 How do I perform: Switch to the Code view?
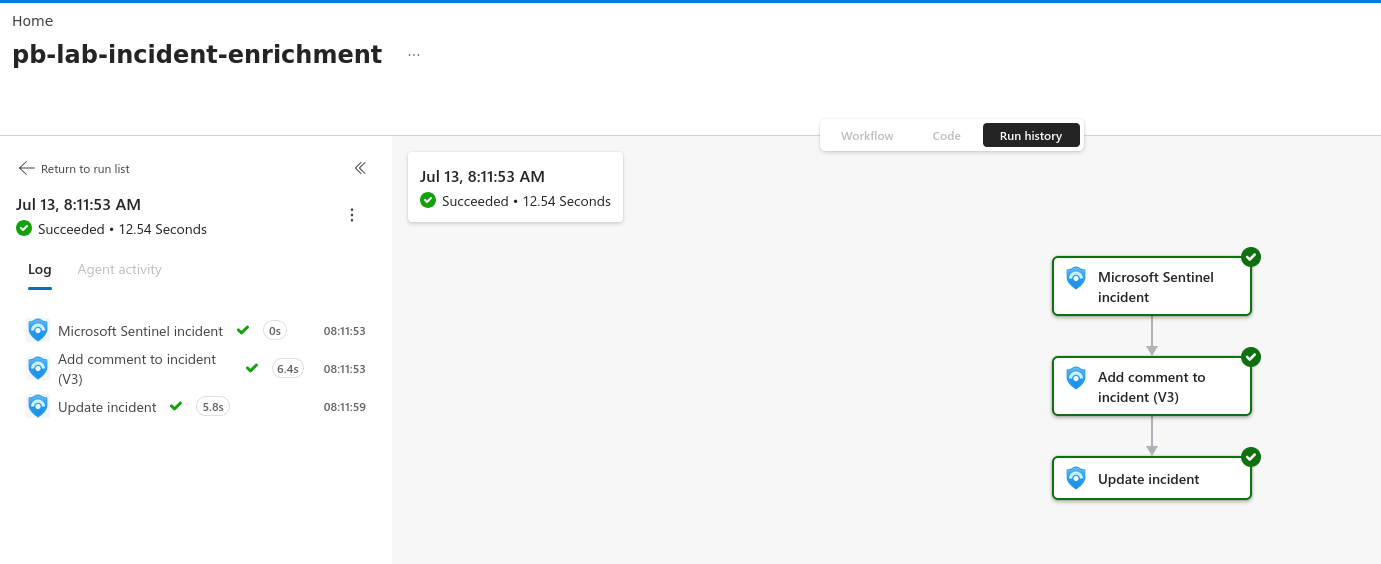tap(946, 136)
